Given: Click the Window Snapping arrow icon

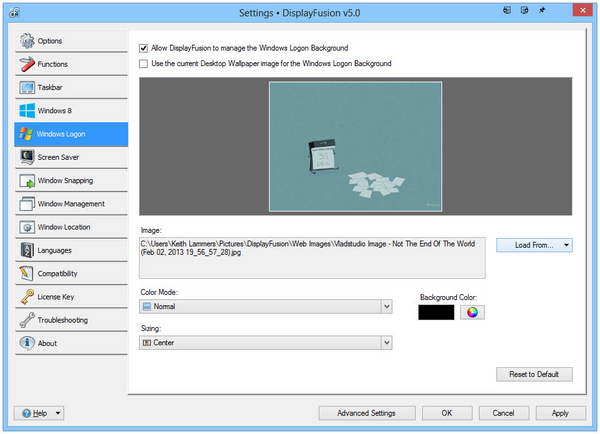Looking at the screenshot, I should [x=27, y=181].
